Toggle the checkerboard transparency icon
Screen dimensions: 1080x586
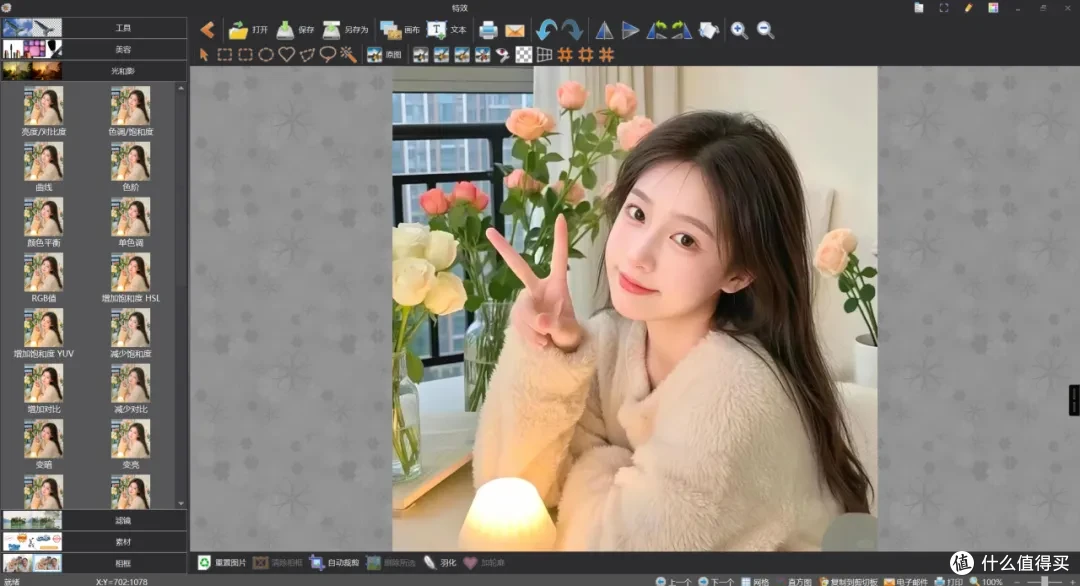click(523, 54)
